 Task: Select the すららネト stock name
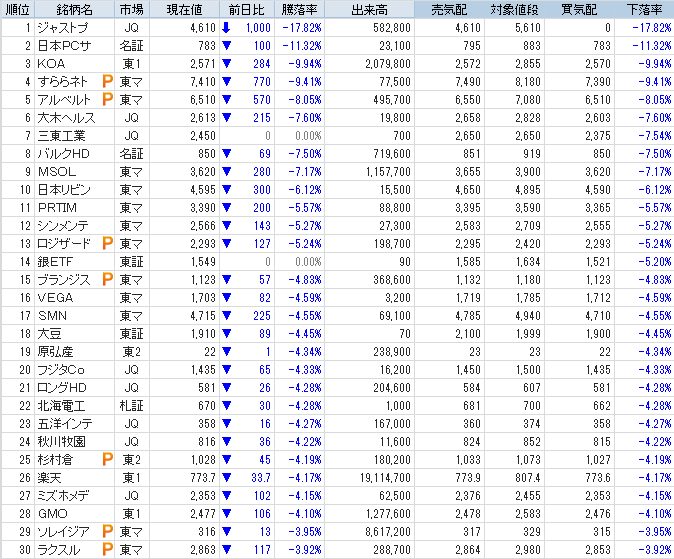coord(62,81)
